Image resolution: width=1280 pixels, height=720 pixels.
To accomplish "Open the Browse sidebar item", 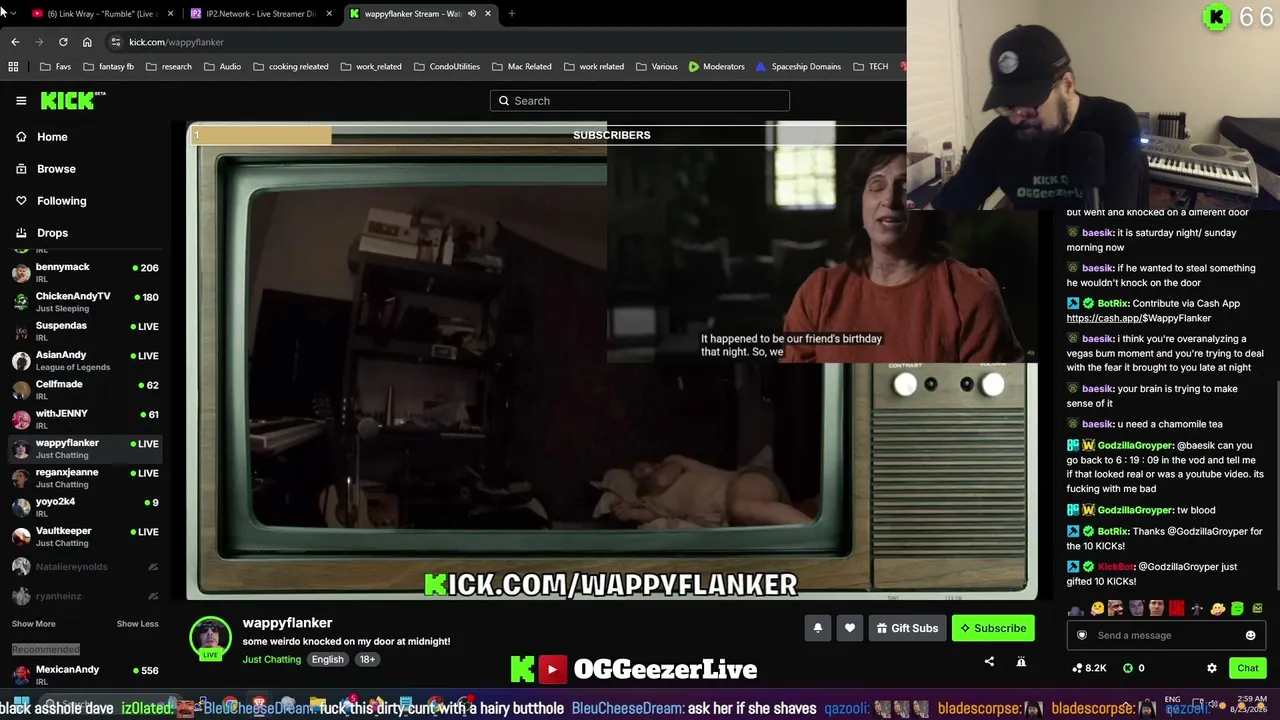I will (x=56, y=169).
